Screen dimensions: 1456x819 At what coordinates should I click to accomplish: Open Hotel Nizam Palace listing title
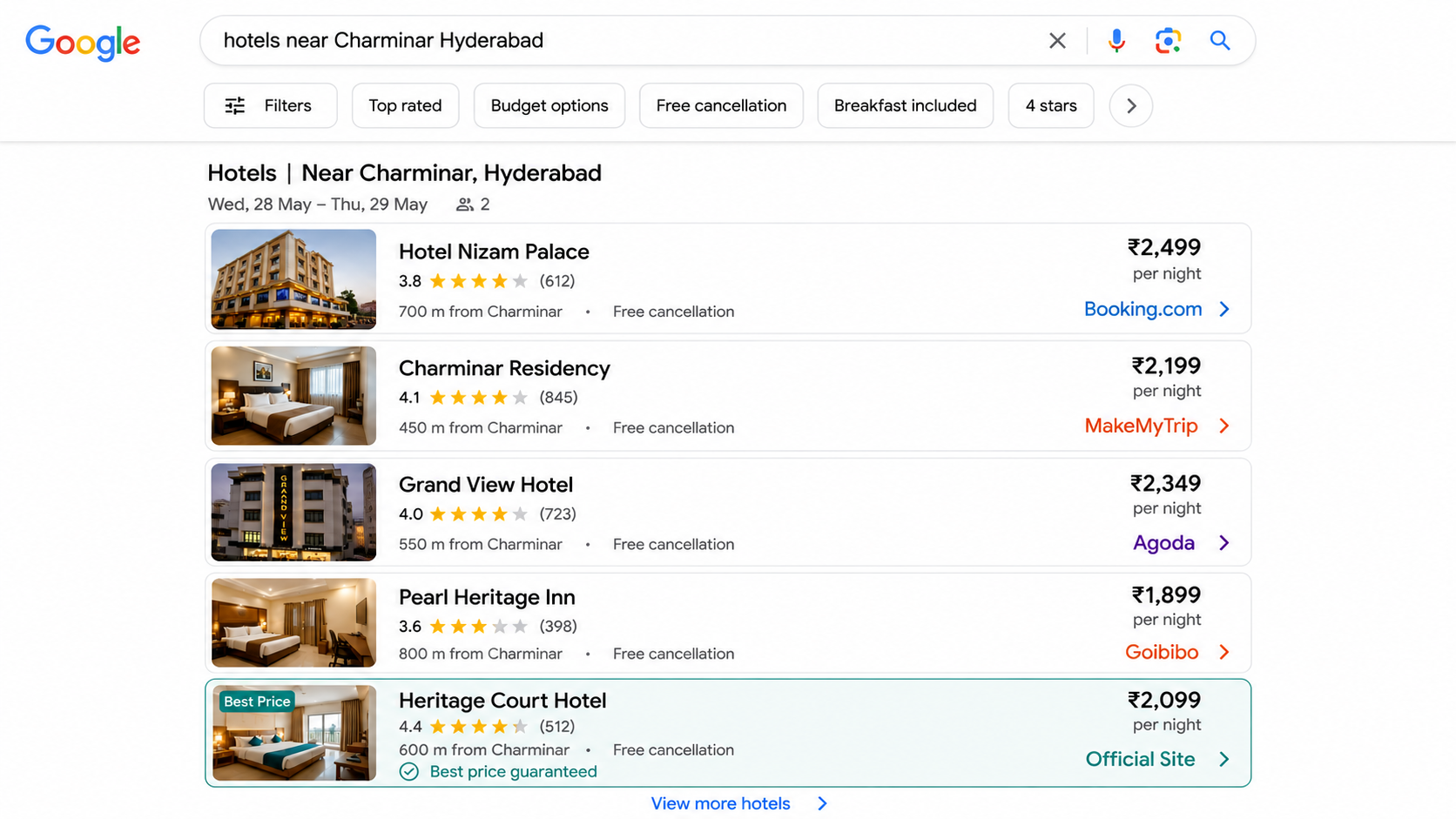(494, 252)
